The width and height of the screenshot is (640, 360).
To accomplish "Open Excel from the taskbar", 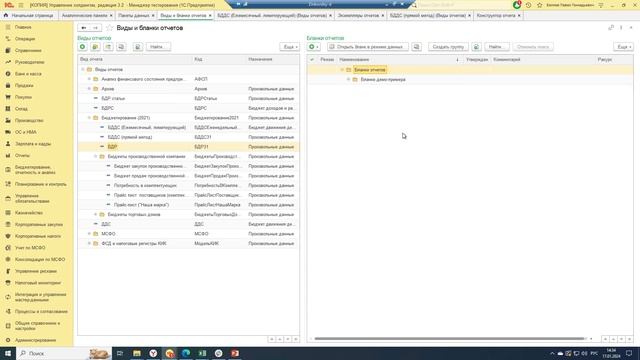I will [202, 353].
